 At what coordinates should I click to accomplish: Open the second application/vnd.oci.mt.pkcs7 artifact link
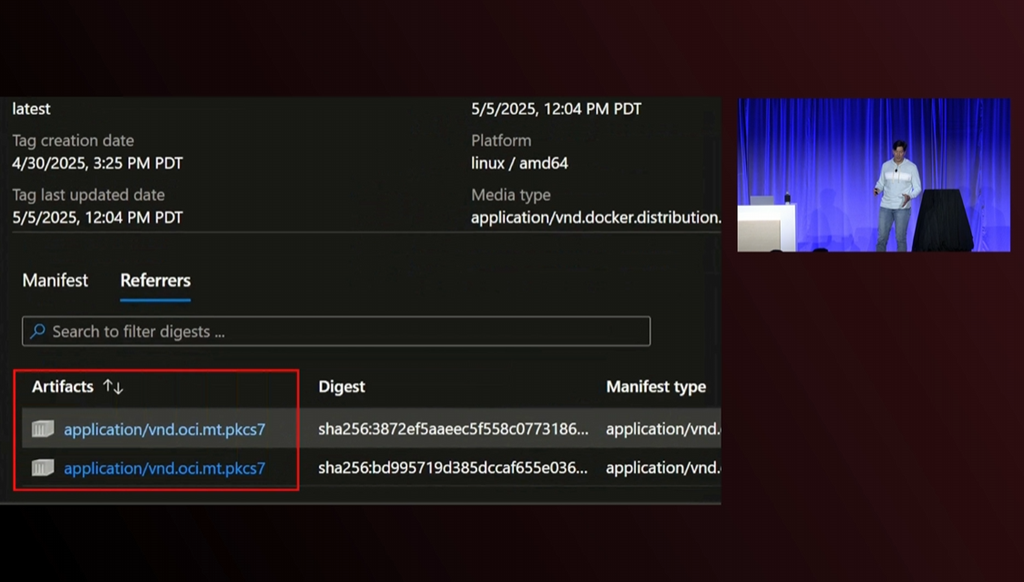pyautogui.click(x=165, y=468)
